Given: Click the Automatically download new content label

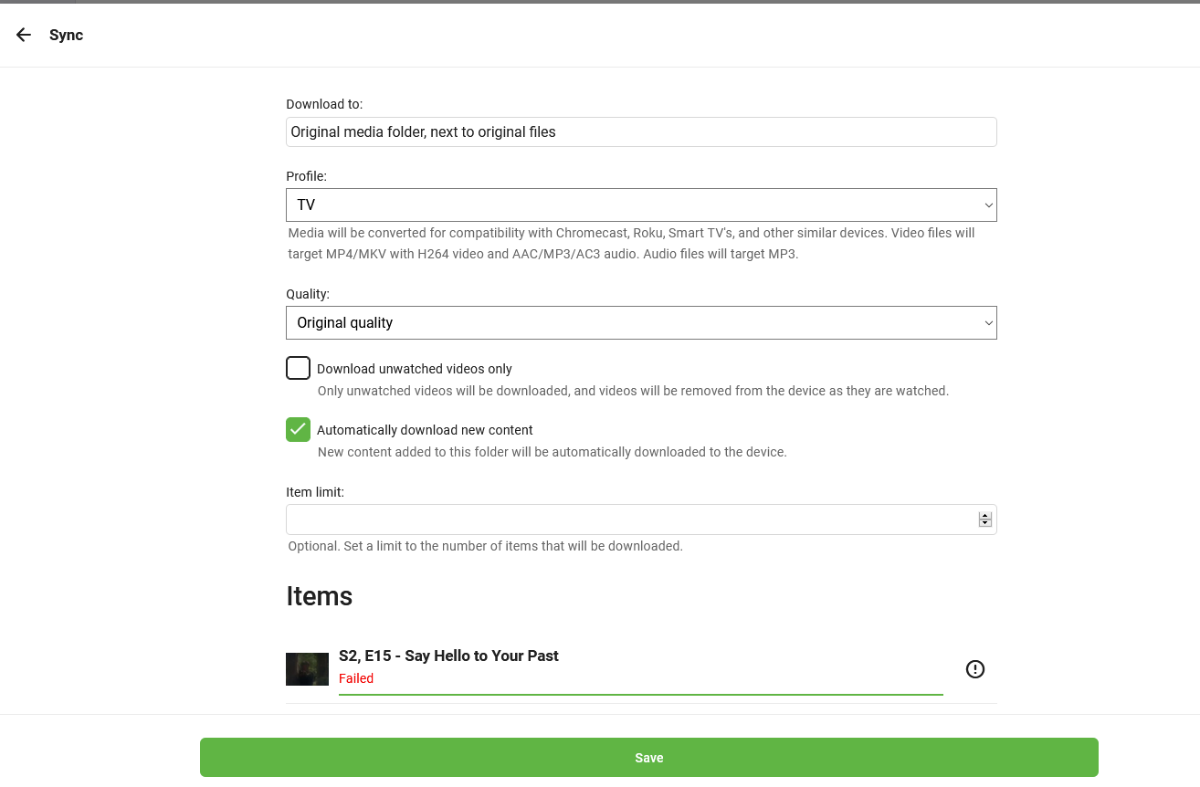Looking at the screenshot, I should tap(424, 430).
